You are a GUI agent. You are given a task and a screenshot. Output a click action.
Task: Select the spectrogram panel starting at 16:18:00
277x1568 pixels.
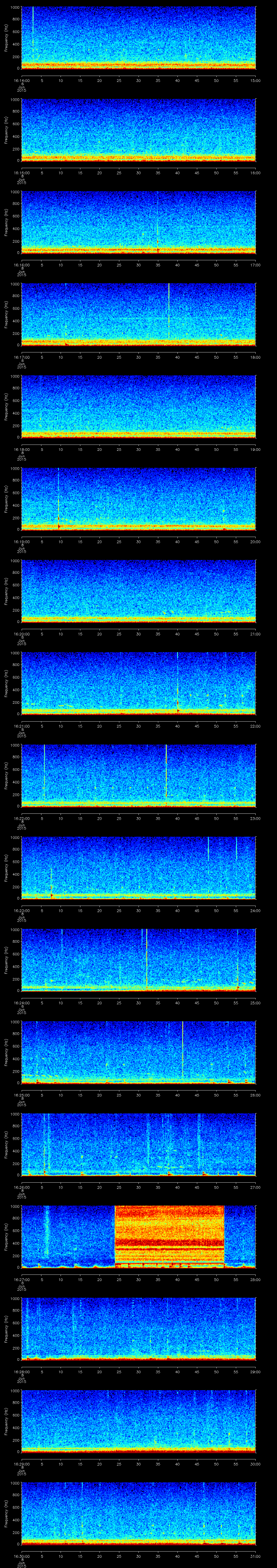(138, 407)
